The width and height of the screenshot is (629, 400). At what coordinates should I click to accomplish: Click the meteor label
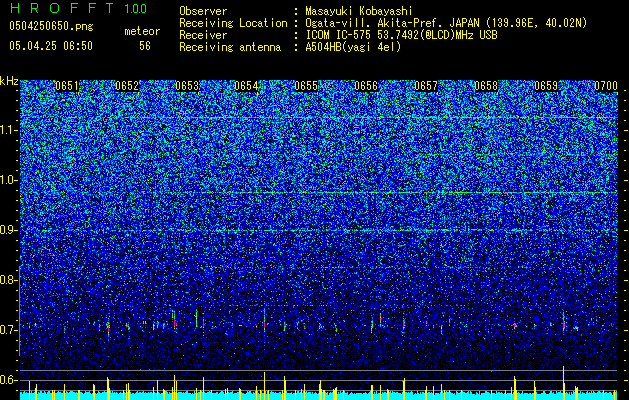[x=142, y=31]
